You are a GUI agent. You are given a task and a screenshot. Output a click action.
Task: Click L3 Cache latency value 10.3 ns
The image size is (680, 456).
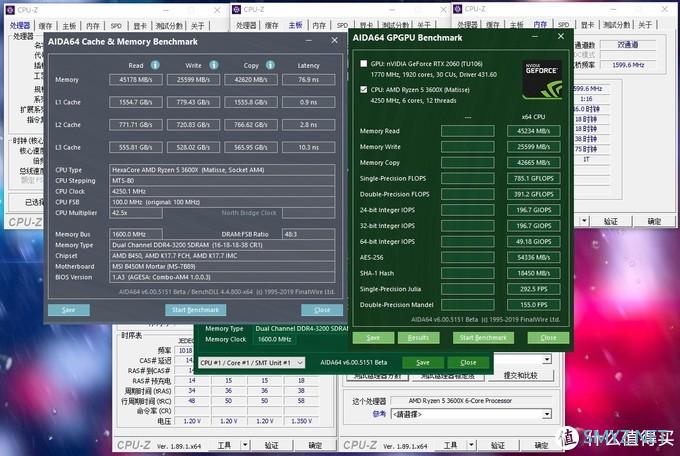tap(308, 148)
